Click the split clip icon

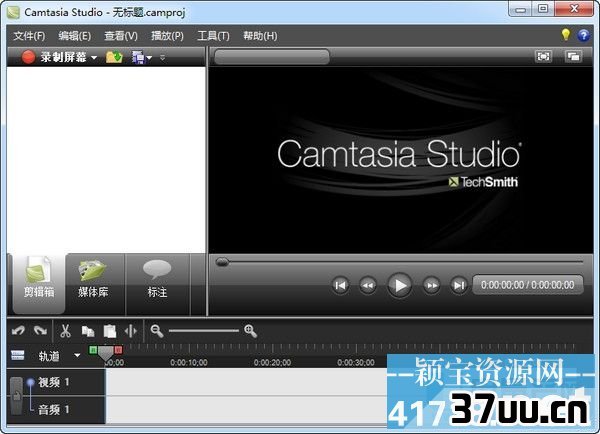coord(131,331)
